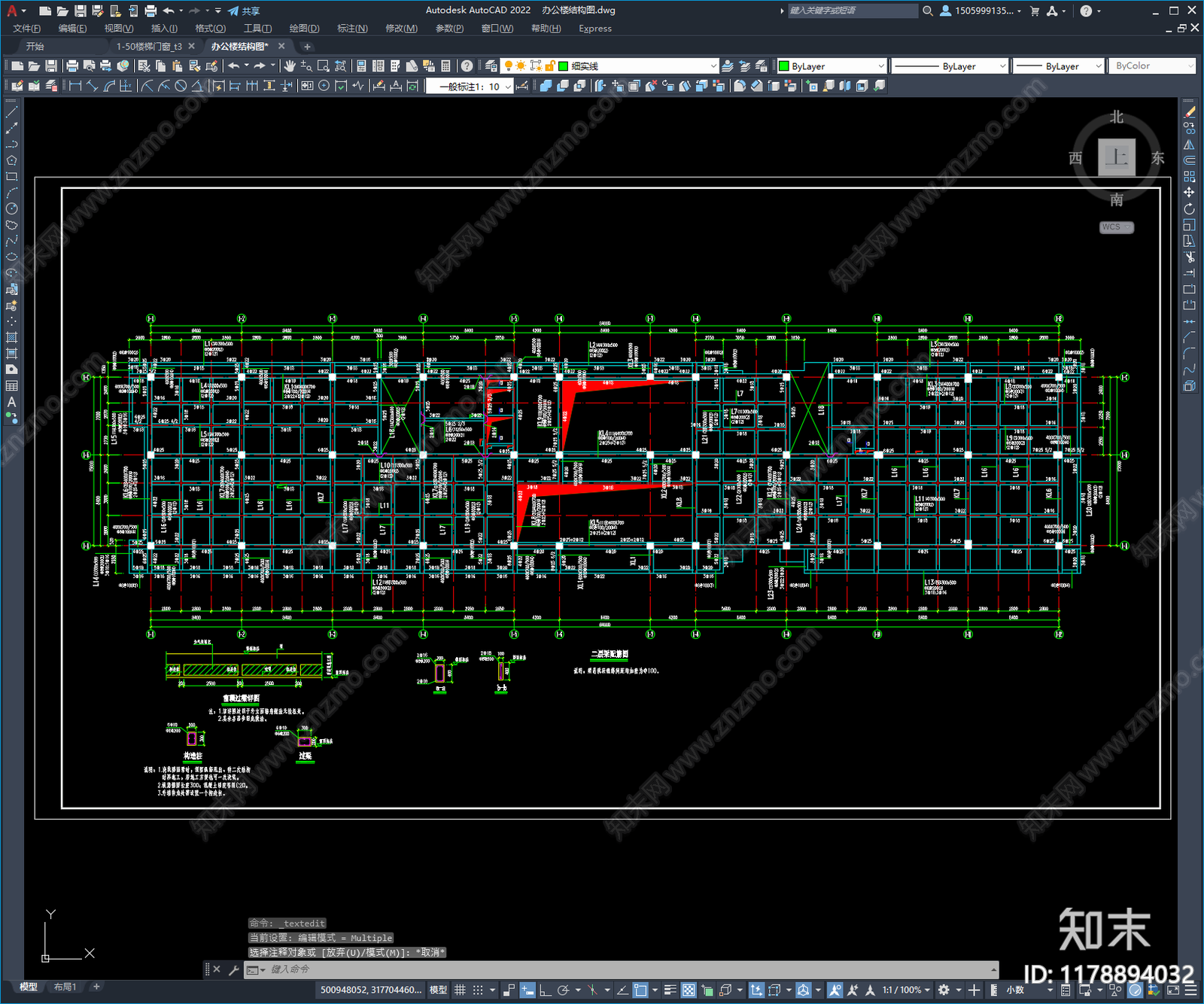The height and width of the screenshot is (1004, 1204).
Task: Click the help question mark icon
Action: tap(467, 66)
